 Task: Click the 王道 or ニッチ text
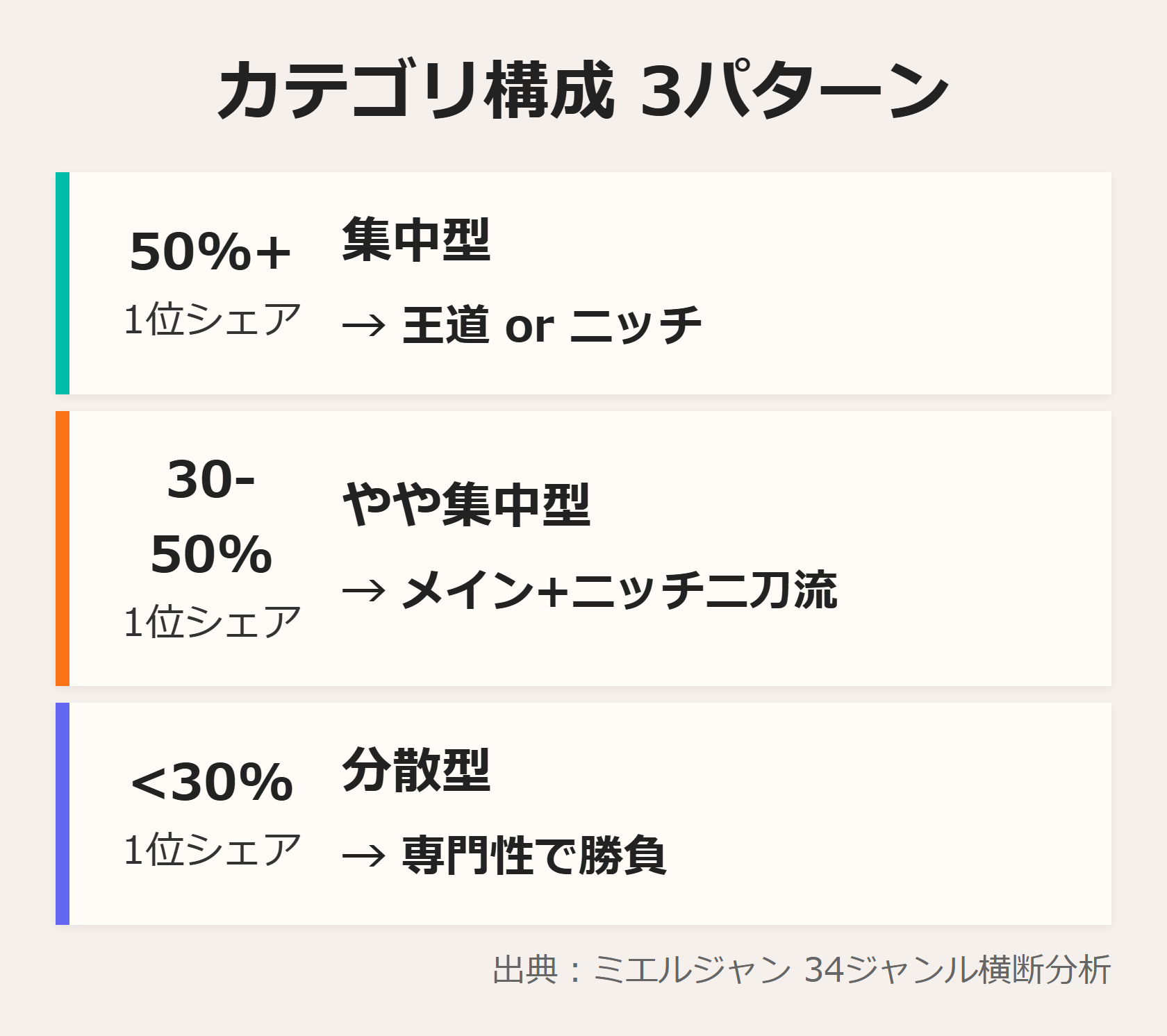(552, 325)
